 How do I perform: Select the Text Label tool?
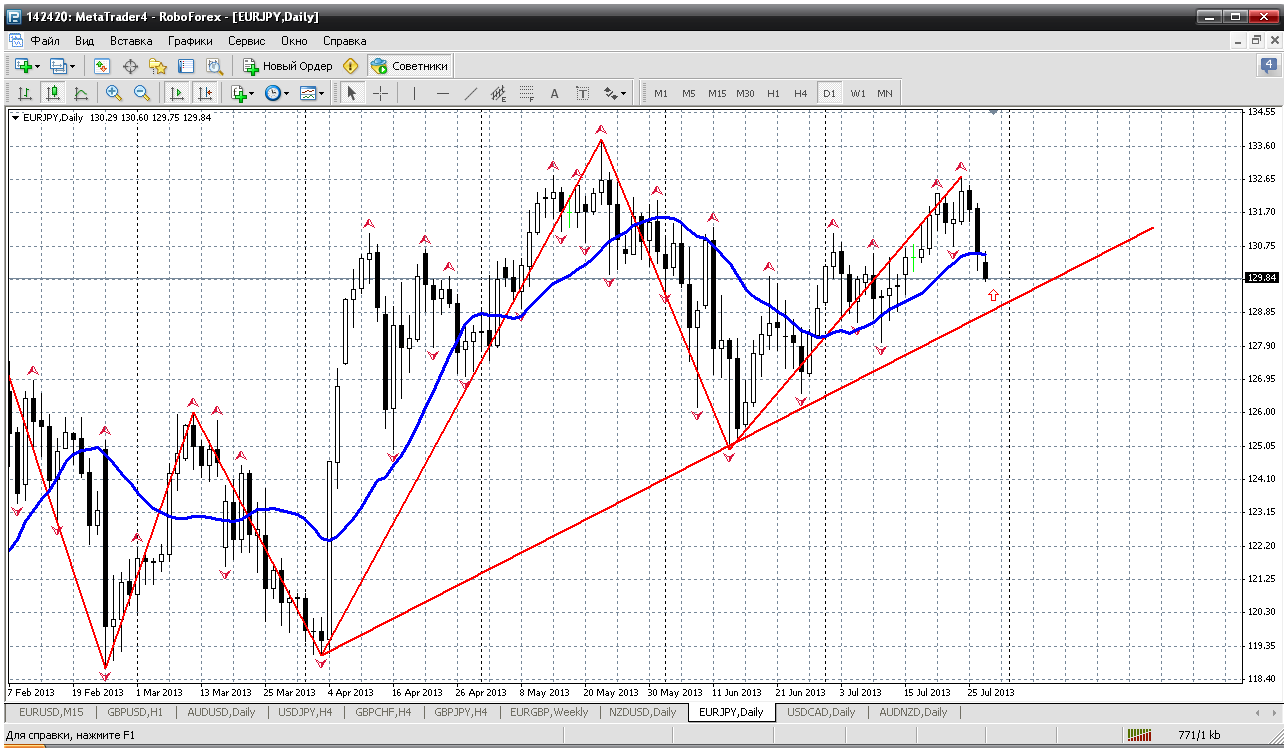(583, 93)
